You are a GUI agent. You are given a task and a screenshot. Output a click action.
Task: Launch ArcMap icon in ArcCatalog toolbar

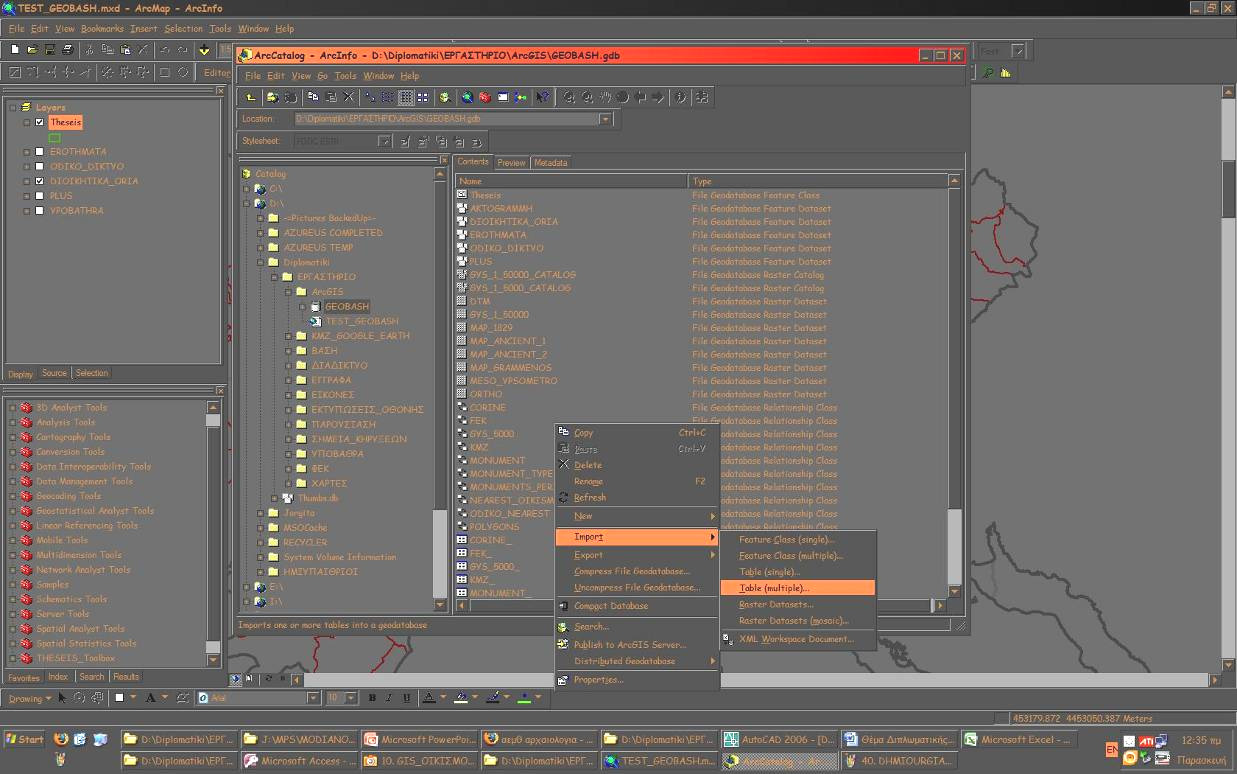(x=467, y=97)
